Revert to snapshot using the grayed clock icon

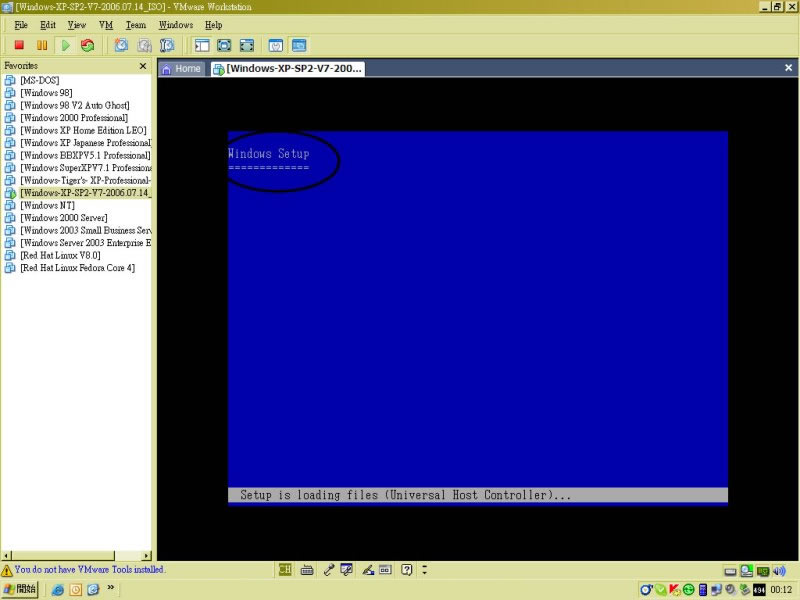coord(144,45)
